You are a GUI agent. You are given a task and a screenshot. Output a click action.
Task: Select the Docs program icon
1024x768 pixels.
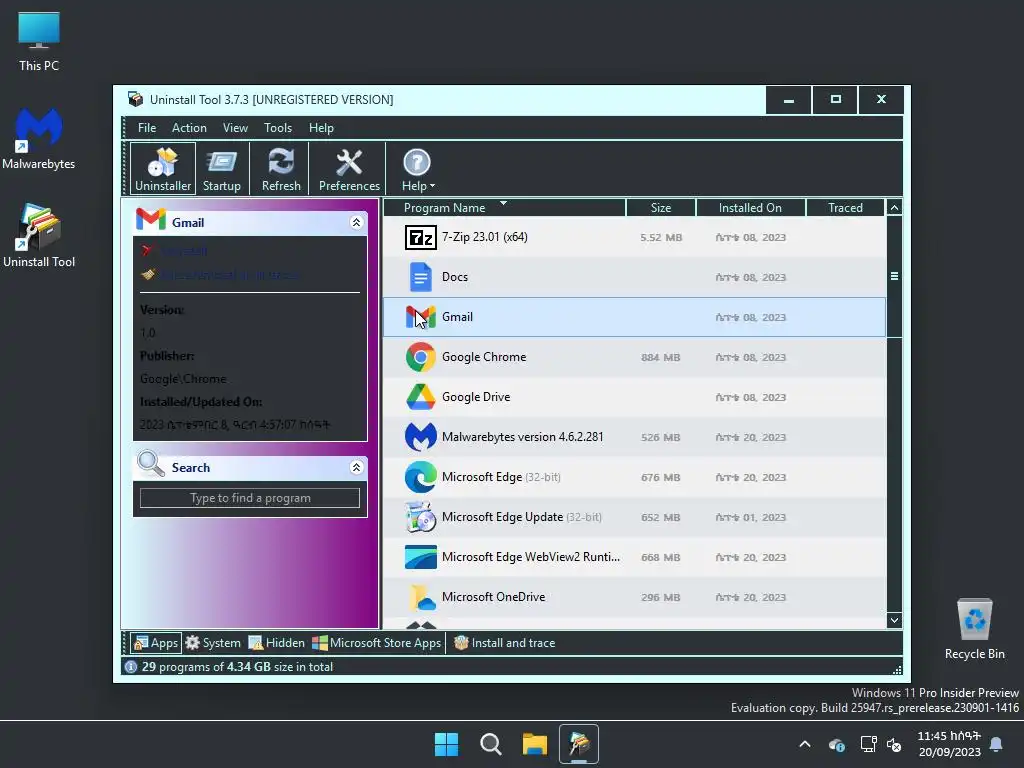tap(421, 277)
